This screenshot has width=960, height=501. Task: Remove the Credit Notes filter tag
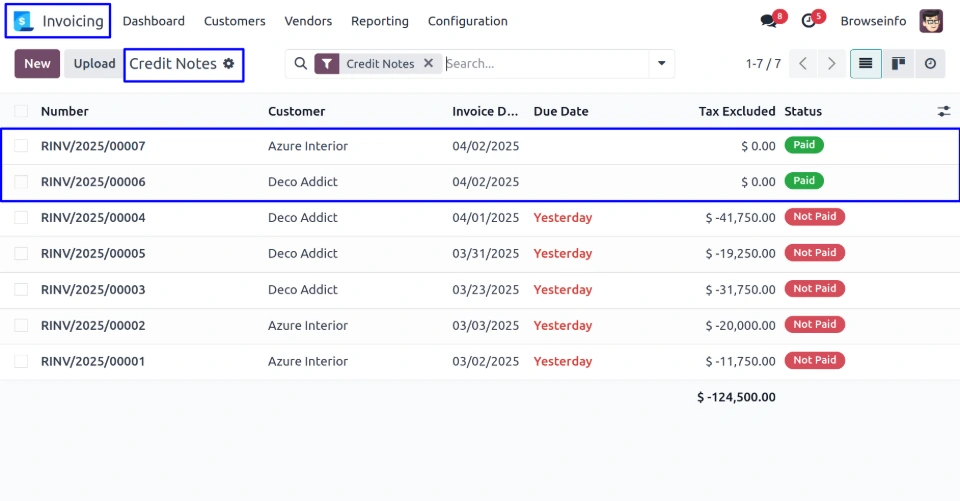[428, 63]
